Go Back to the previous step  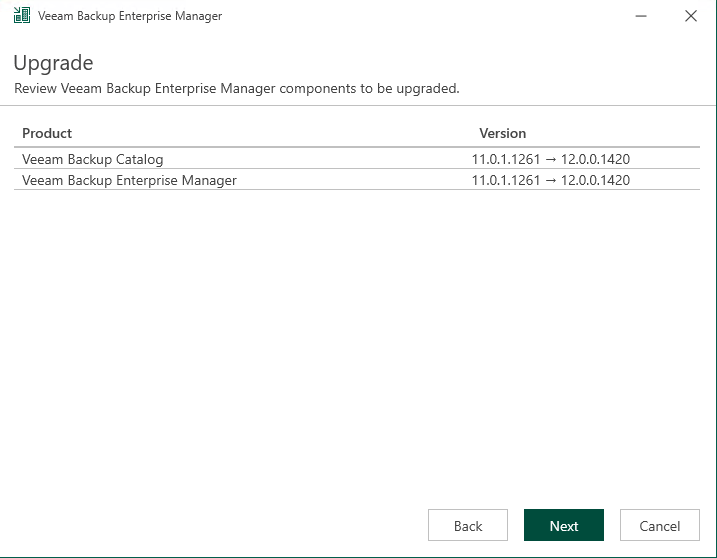(x=468, y=525)
